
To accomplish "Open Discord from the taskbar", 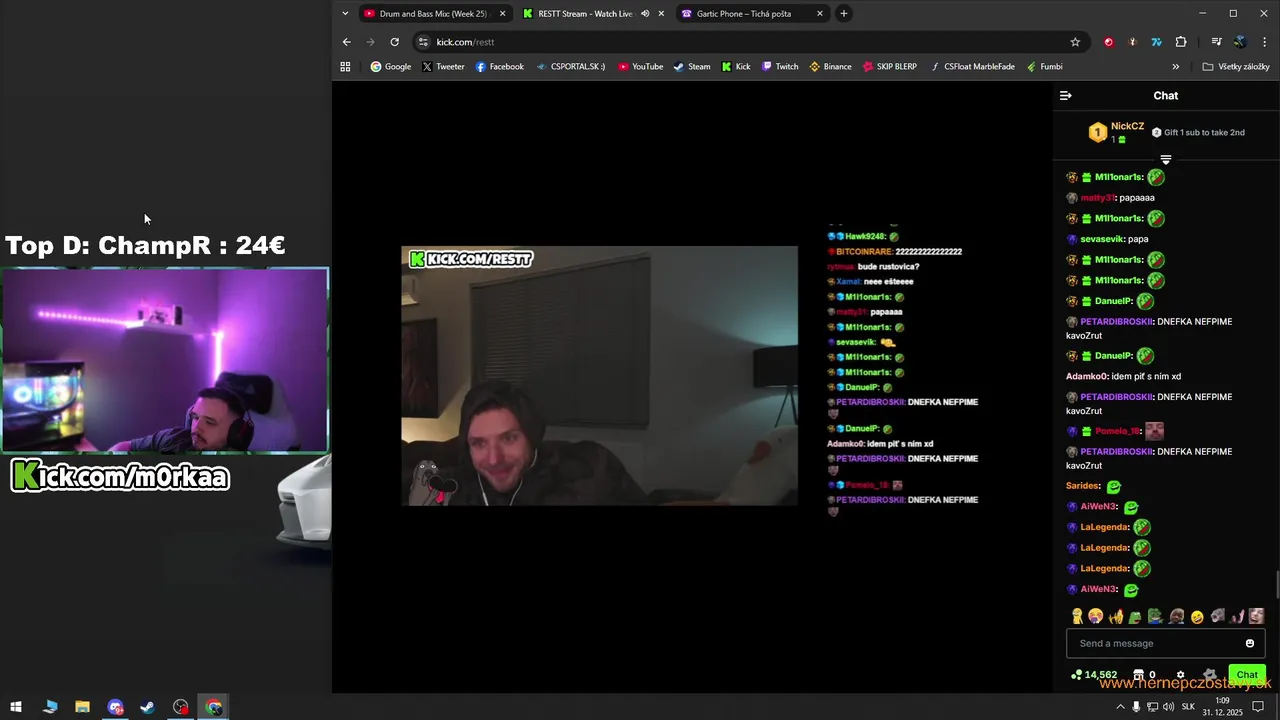I will pos(115,707).
